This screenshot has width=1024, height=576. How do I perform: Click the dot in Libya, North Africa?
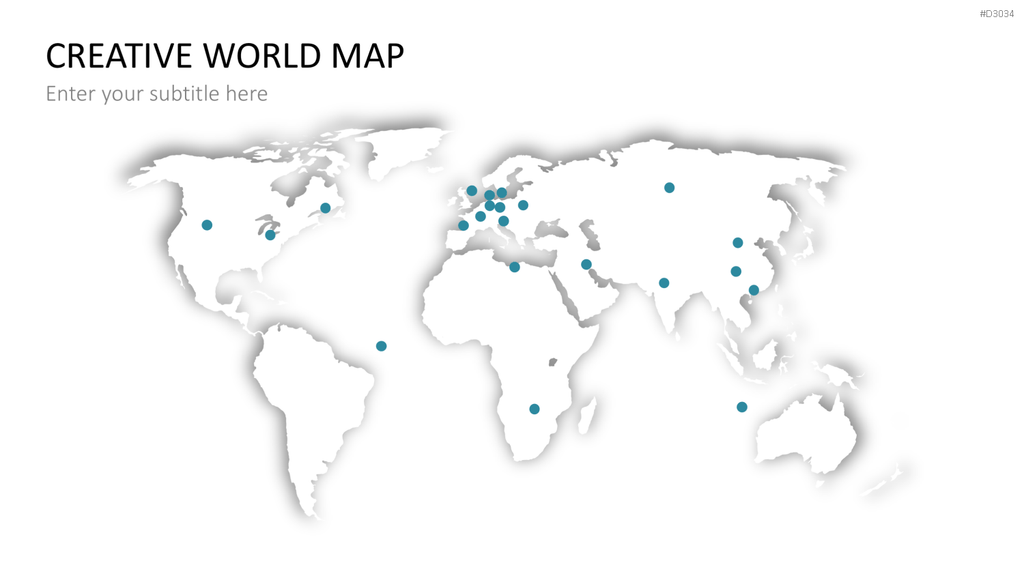[515, 267]
